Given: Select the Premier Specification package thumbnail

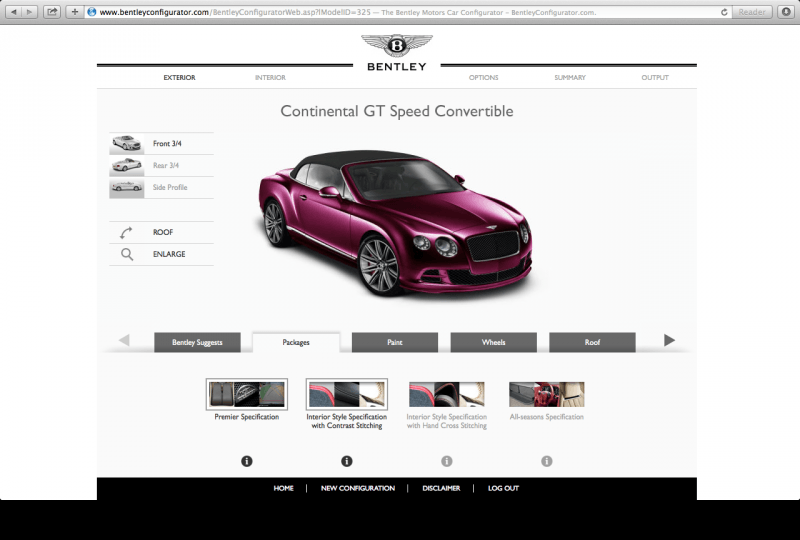Looking at the screenshot, I should pos(247,394).
